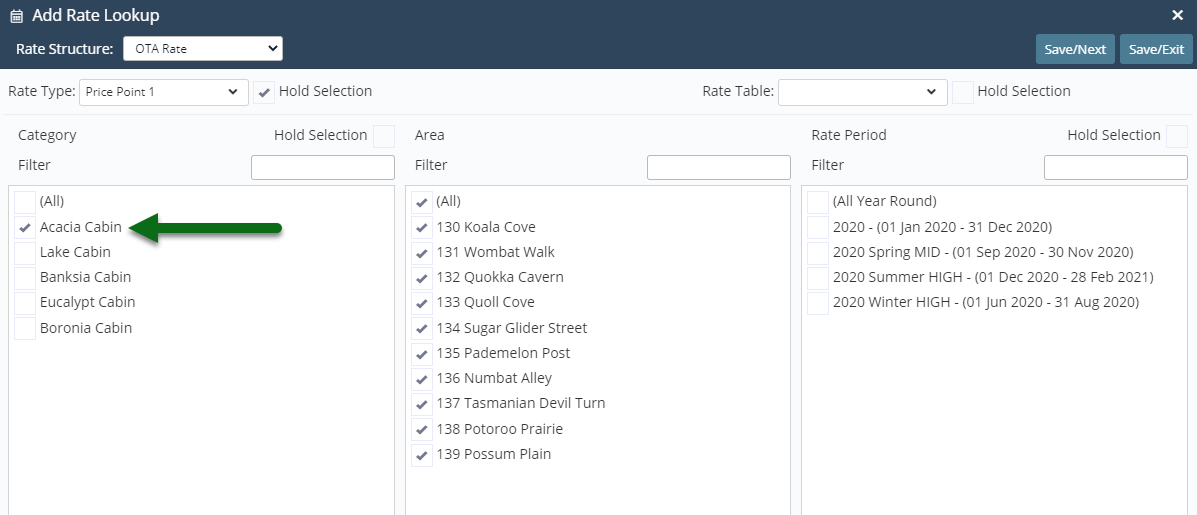Uncheck 139 Possum Plain checkbox
The height and width of the screenshot is (515, 1197).
[x=422, y=455]
